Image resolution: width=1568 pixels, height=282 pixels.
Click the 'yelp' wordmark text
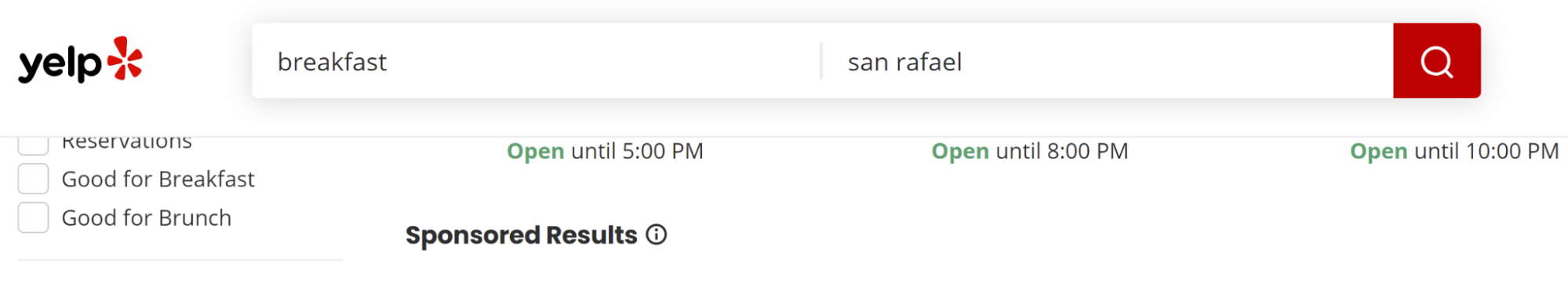point(60,64)
